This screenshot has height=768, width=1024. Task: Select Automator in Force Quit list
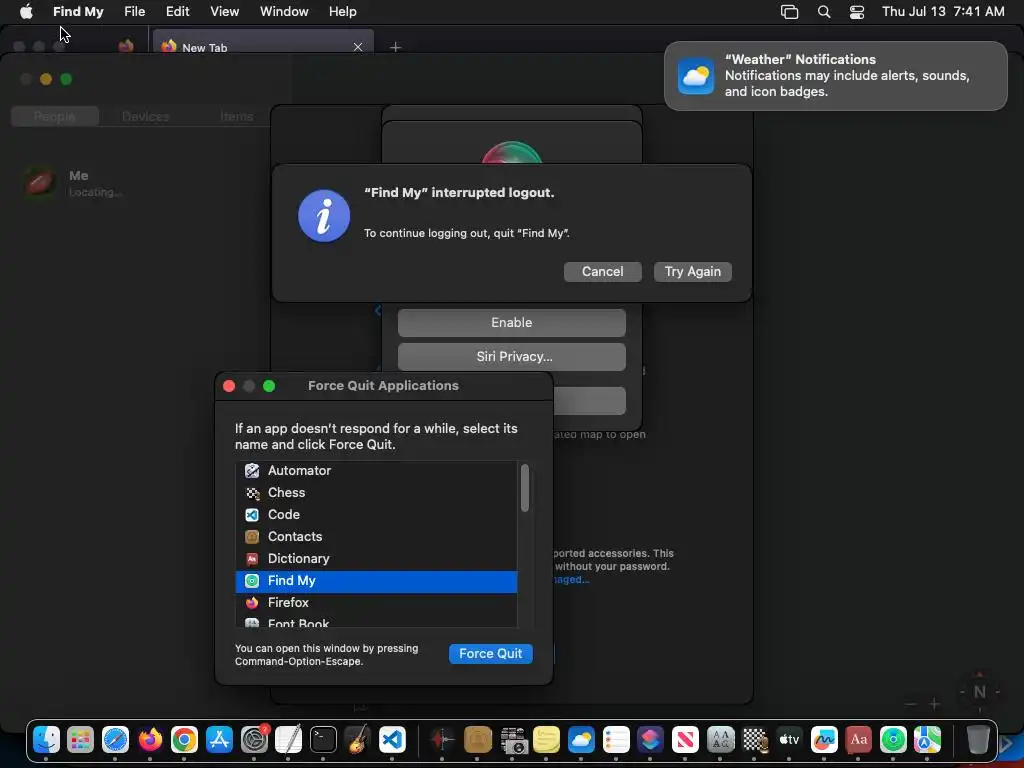coord(376,470)
